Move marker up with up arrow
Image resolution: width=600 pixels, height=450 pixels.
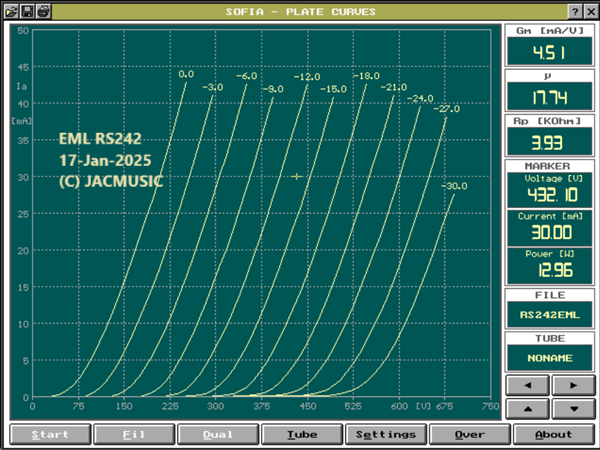click(x=528, y=409)
